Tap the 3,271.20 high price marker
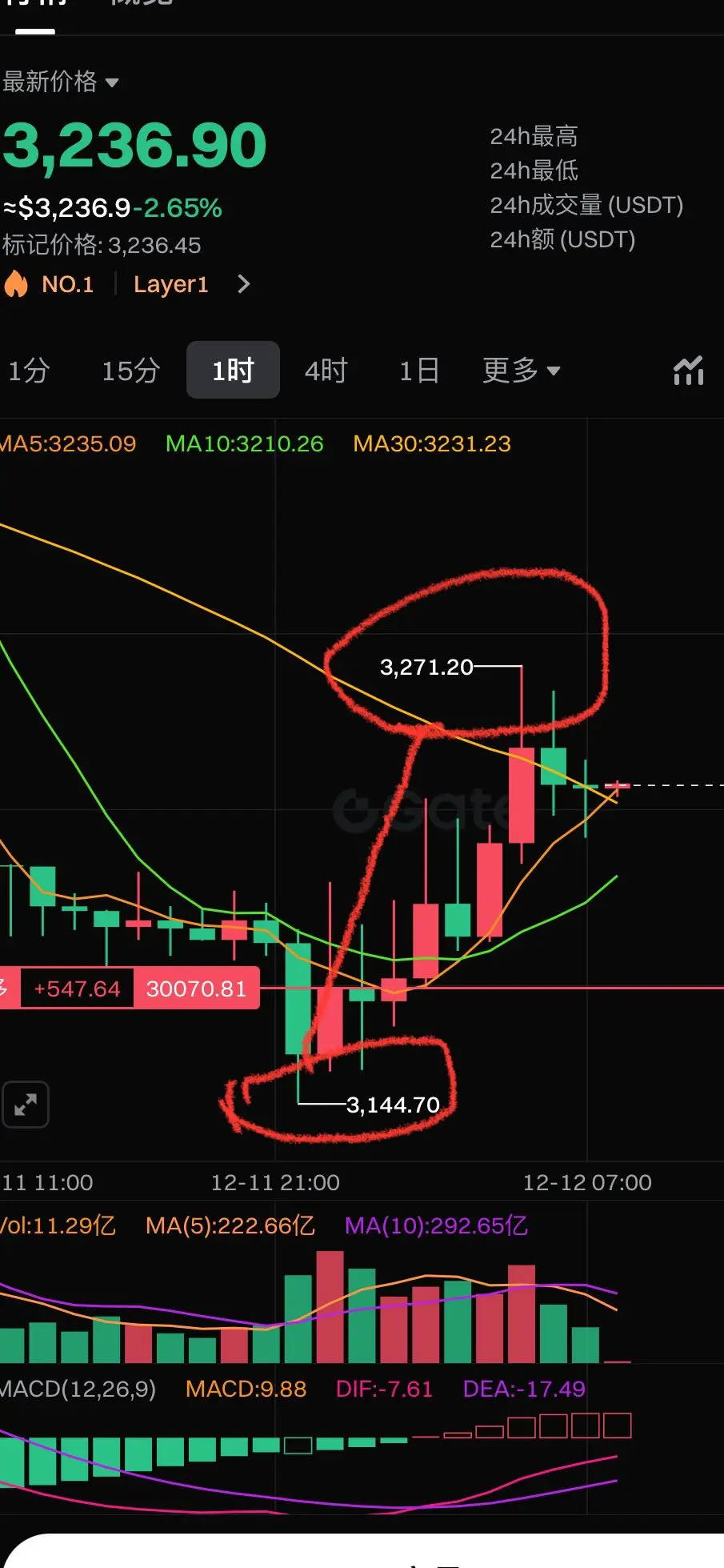 tap(426, 667)
